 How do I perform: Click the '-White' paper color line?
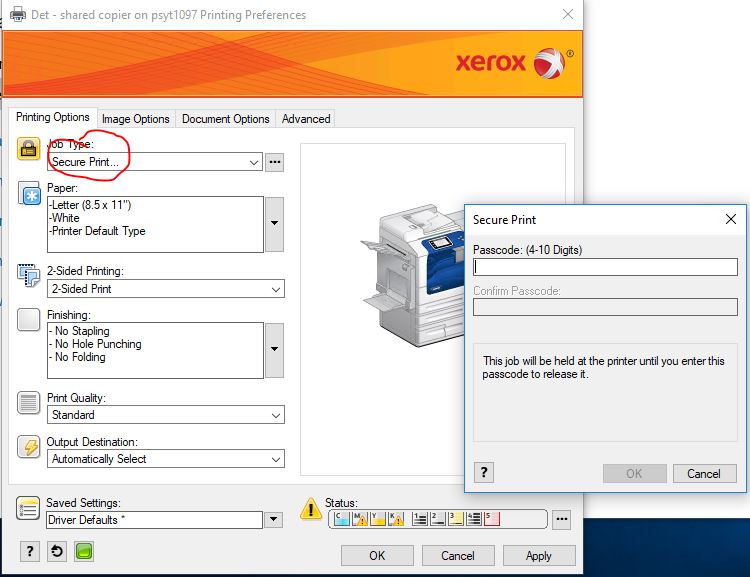click(x=65, y=218)
